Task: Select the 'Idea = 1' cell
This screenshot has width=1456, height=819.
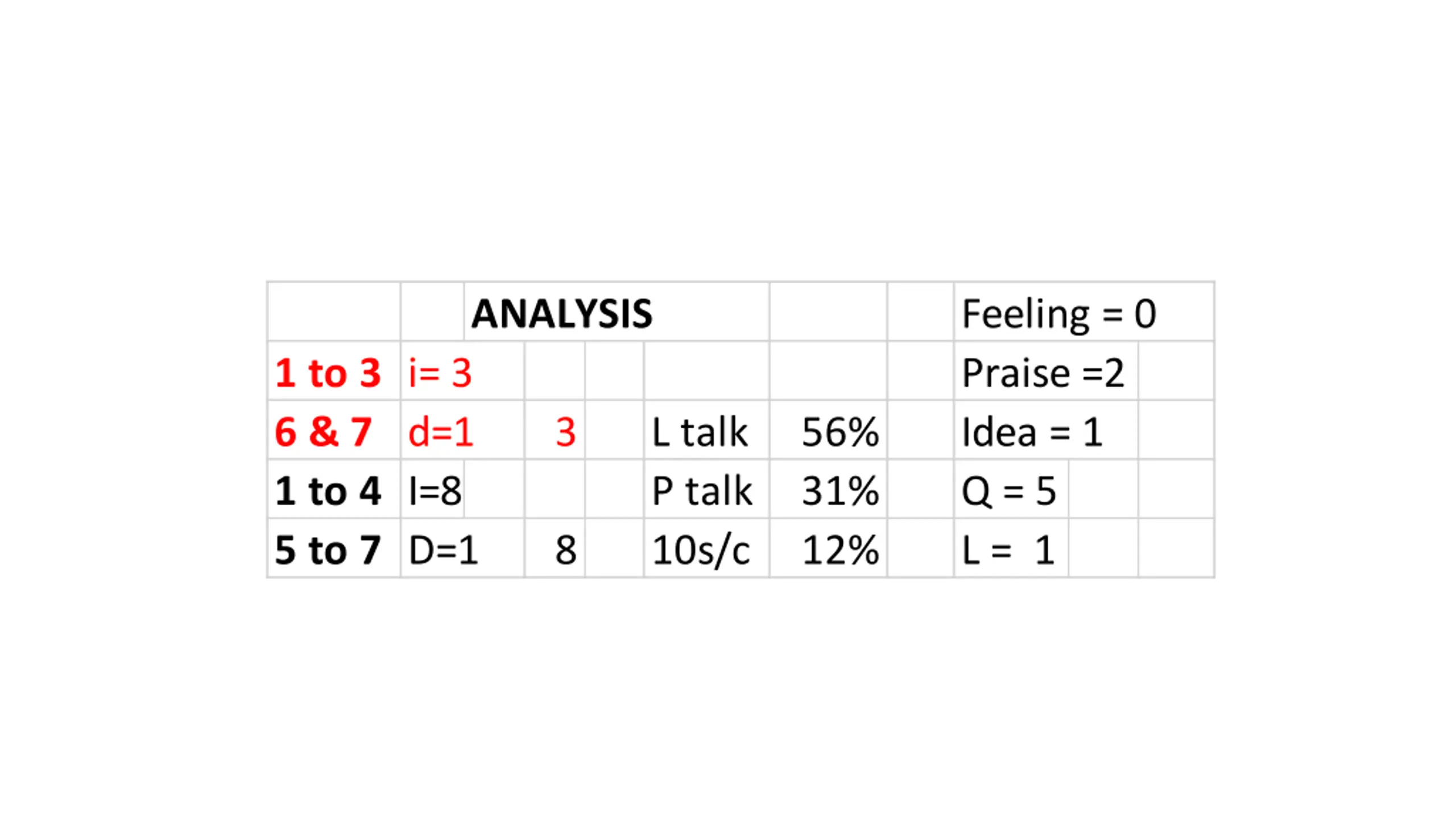Action: pyautogui.click(x=1046, y=431)
